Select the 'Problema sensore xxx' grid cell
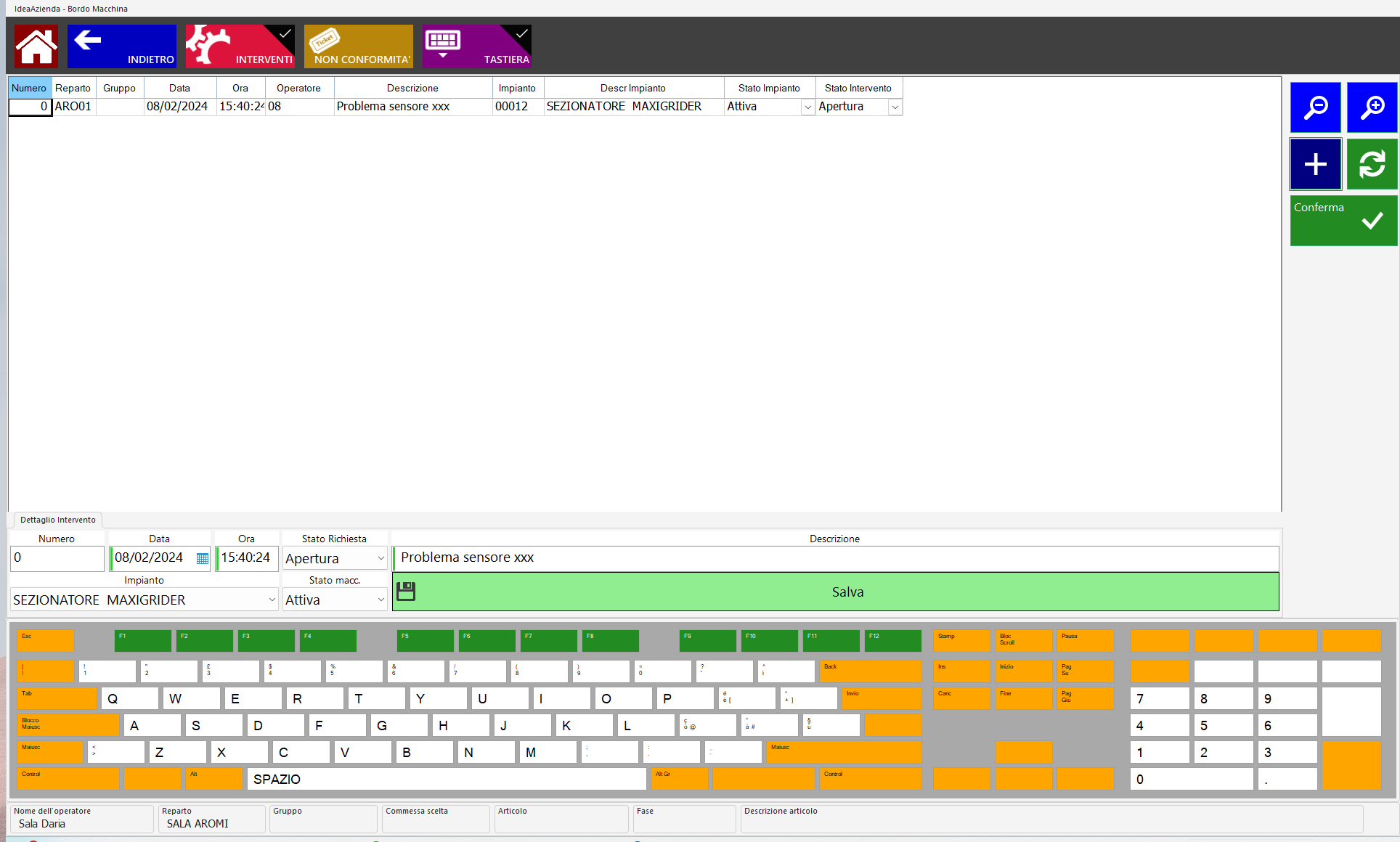 pos(412,107)
